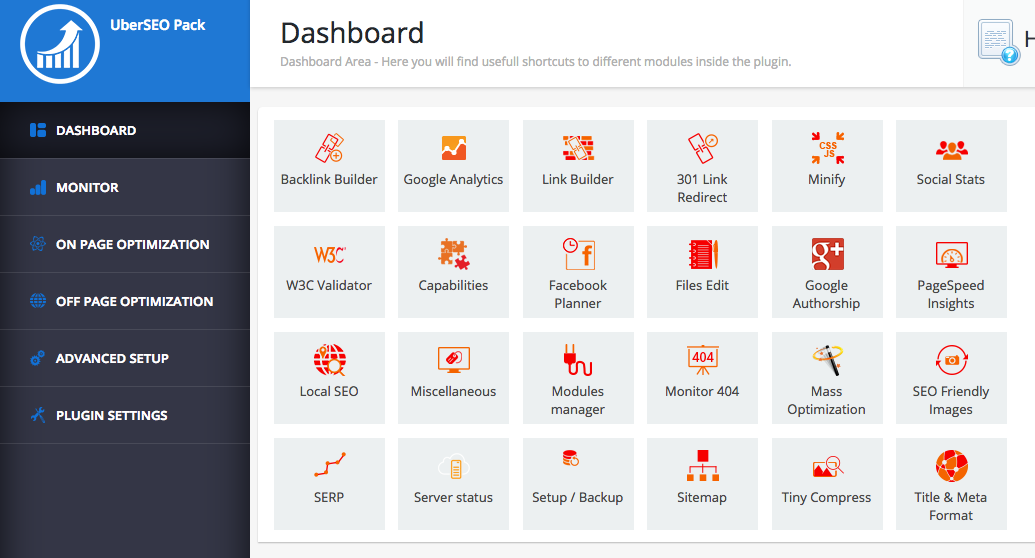Click the Sitemap label text

coord(702,498)
